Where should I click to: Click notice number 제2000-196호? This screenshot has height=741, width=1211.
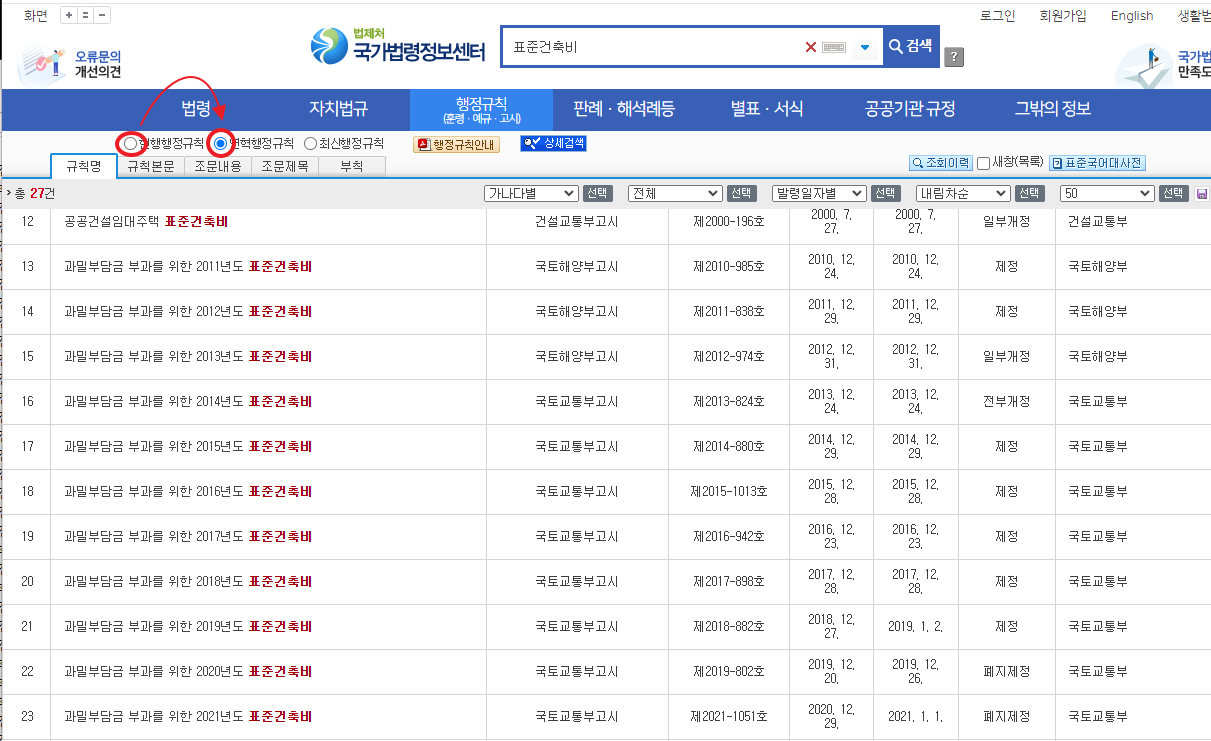coord(729,221)
